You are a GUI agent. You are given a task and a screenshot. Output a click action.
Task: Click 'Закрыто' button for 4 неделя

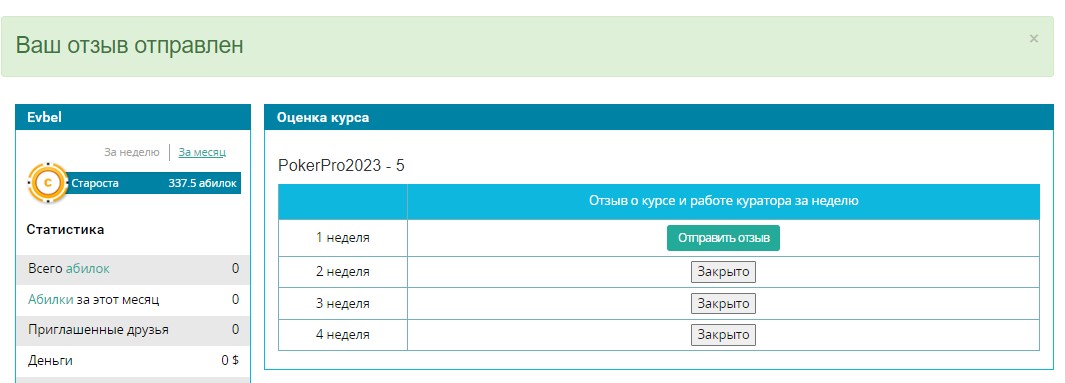tap(723, 334)
